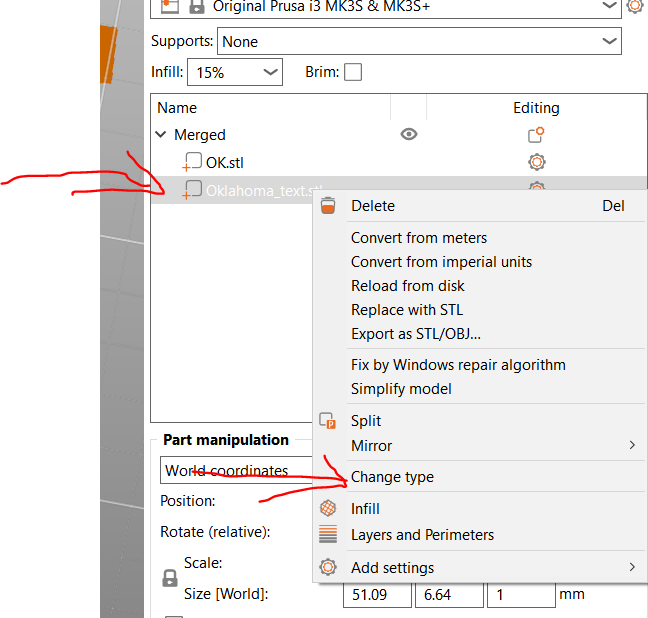
Task: Open the Add settings submenu
Action: tap(479, 568)
